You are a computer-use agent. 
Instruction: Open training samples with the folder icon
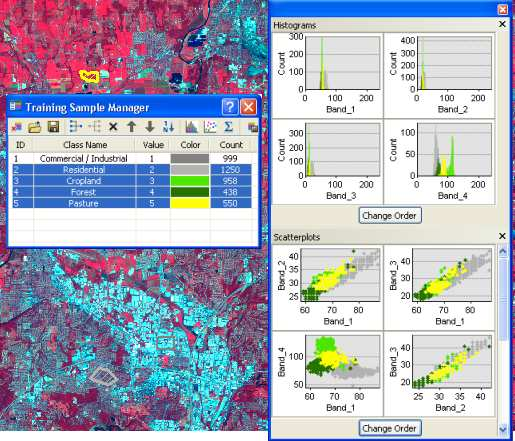[x=35, y=127]
